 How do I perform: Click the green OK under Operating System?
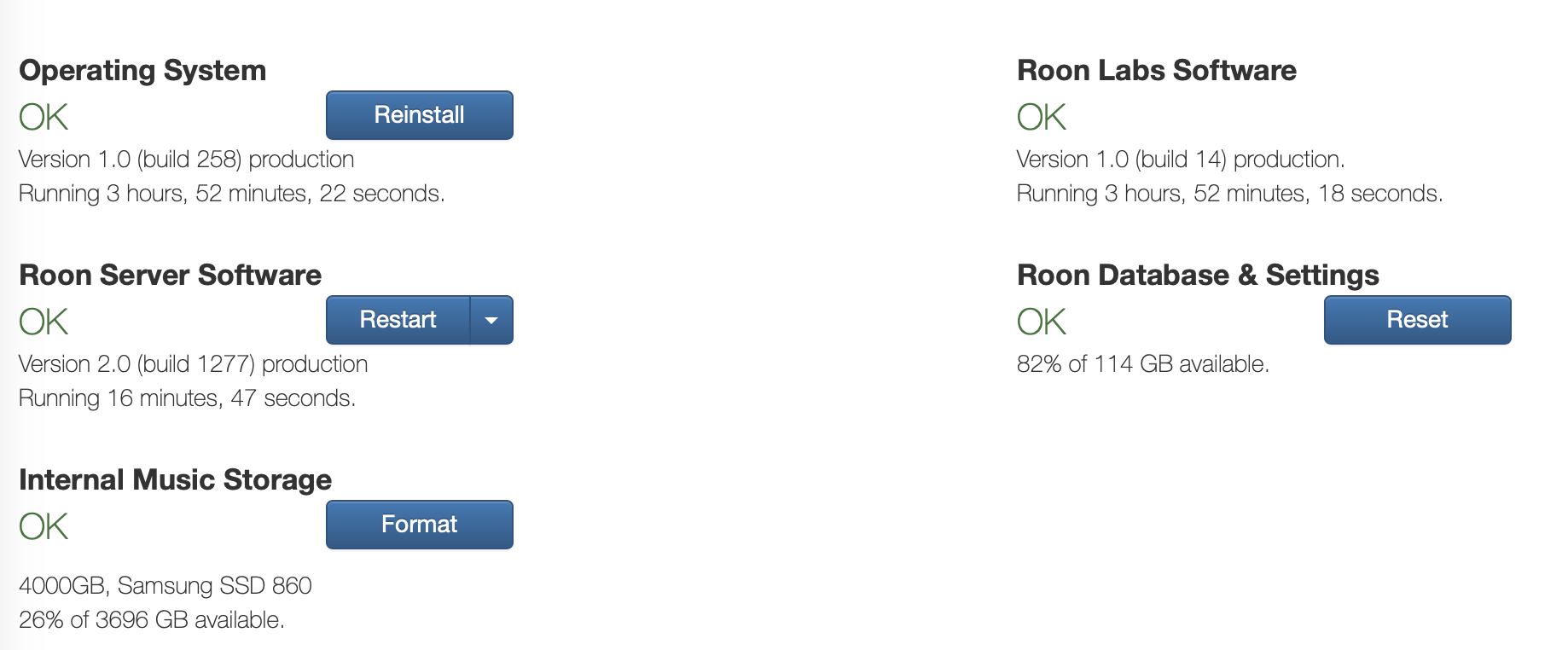click(x=42, y=116)
